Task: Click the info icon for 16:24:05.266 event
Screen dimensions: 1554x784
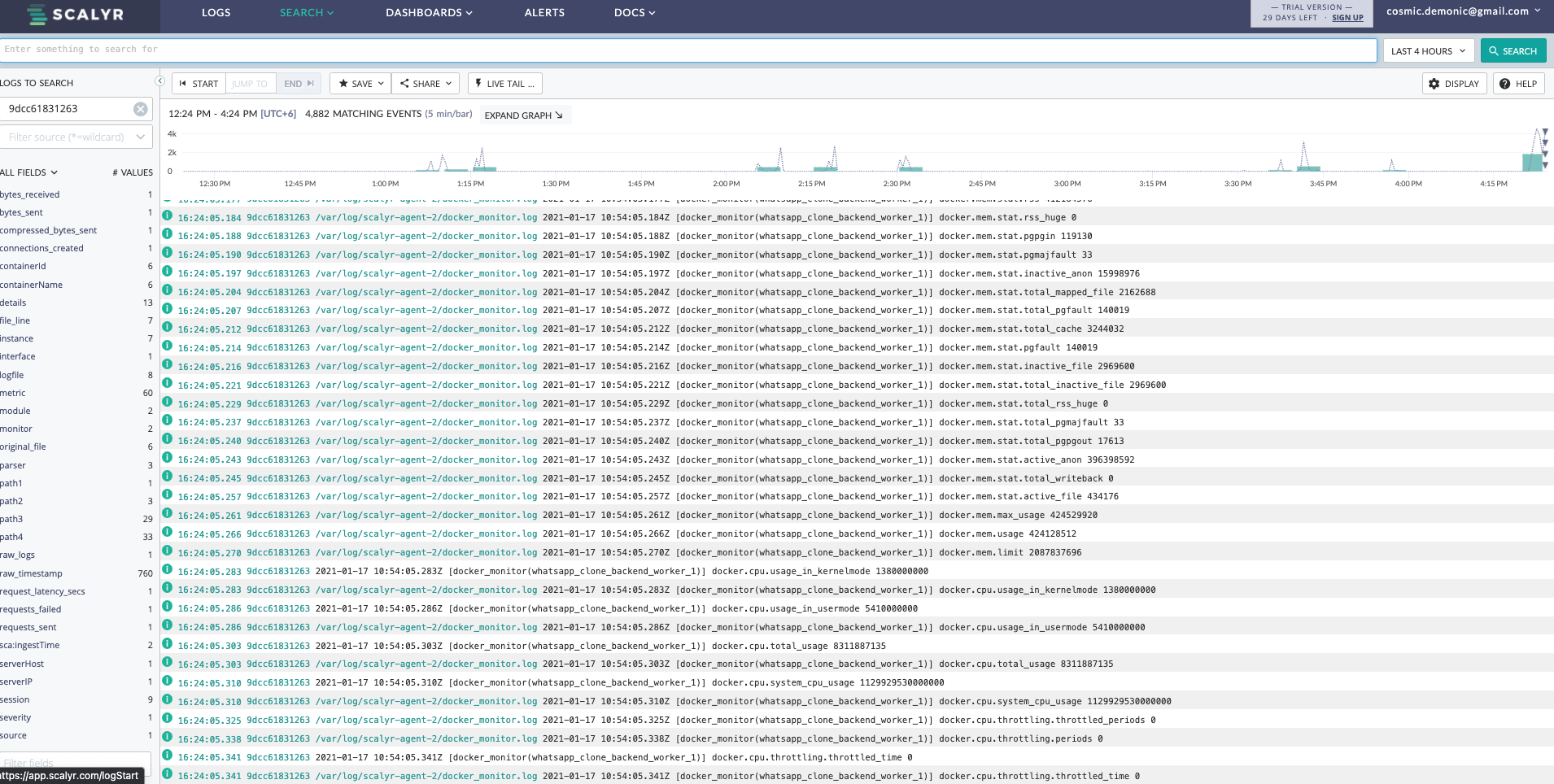Action: [168, 532]
